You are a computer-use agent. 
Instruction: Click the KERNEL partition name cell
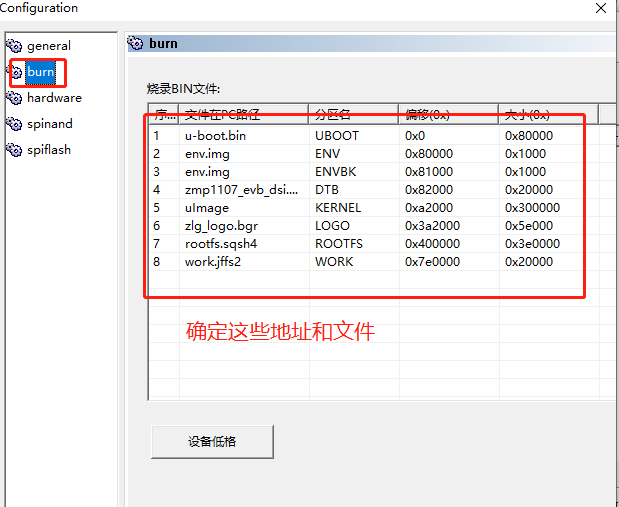pyautogui.click(x=338, y=208)
